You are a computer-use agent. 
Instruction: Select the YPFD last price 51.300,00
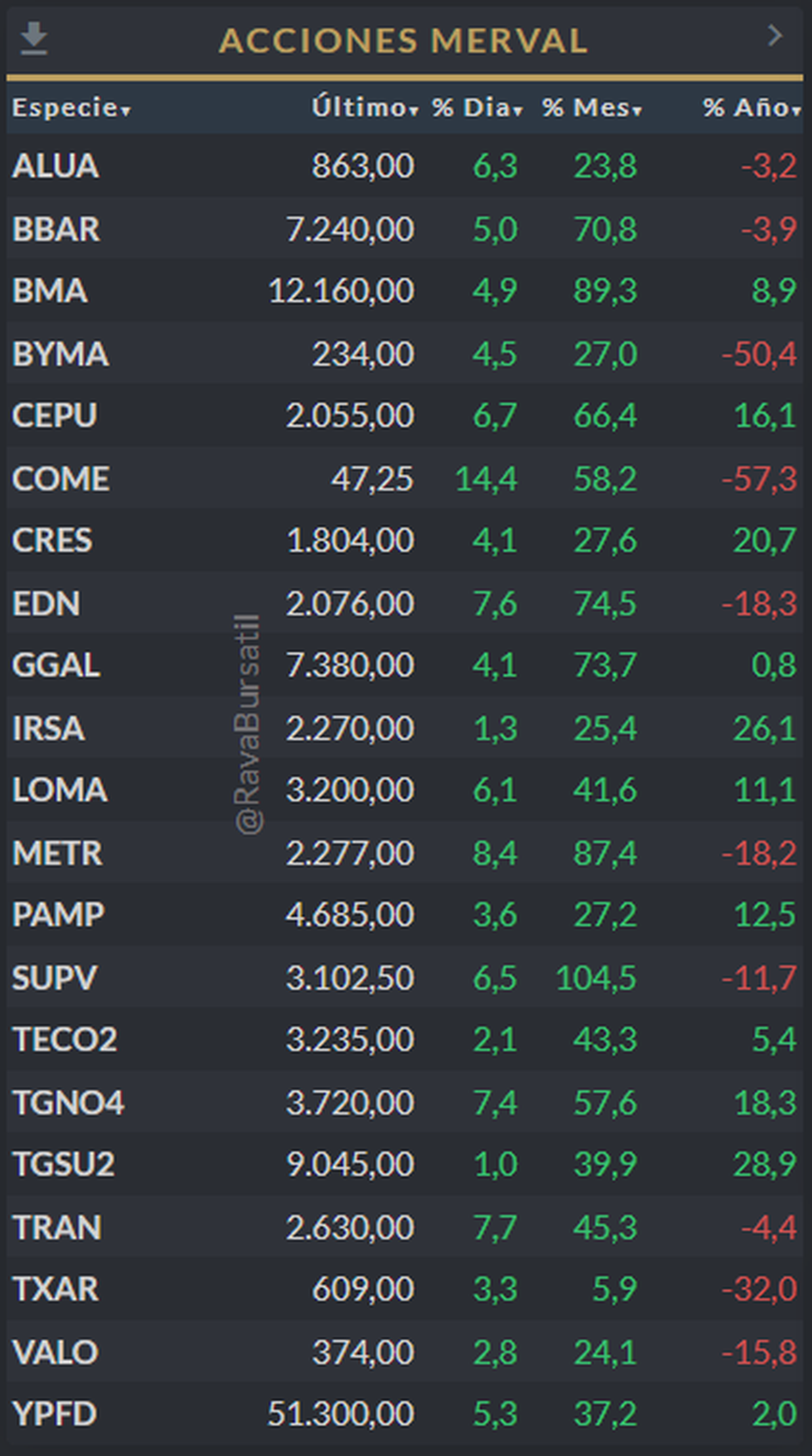[340, 1414]
